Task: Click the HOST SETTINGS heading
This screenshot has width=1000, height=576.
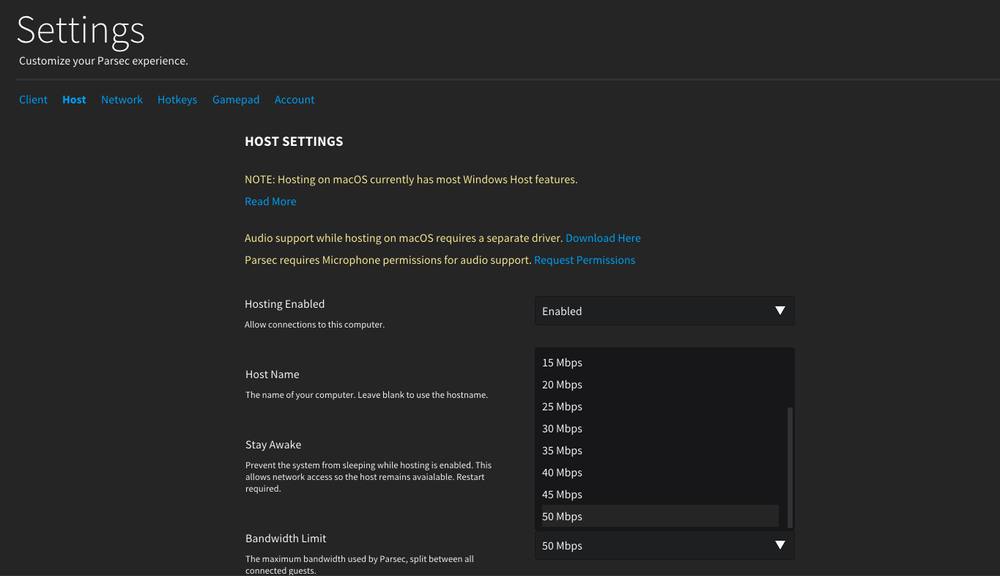Action: click(294, 142)
